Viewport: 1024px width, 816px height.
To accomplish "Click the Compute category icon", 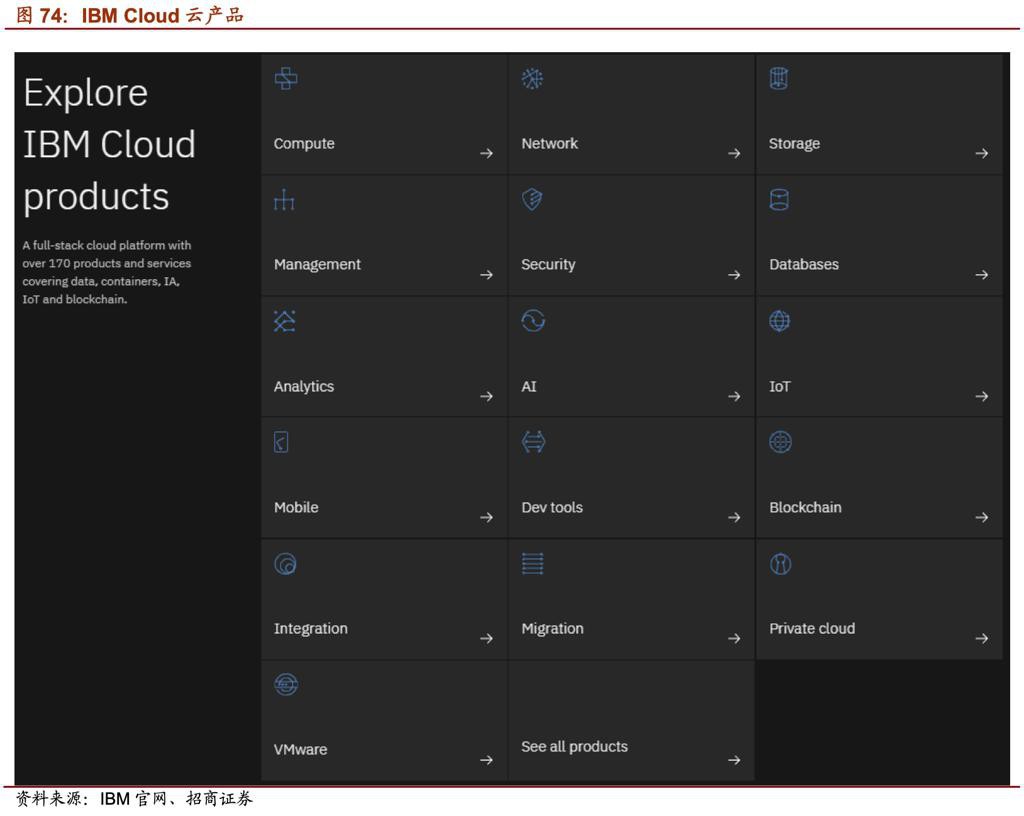I will (x=286, y=79).
